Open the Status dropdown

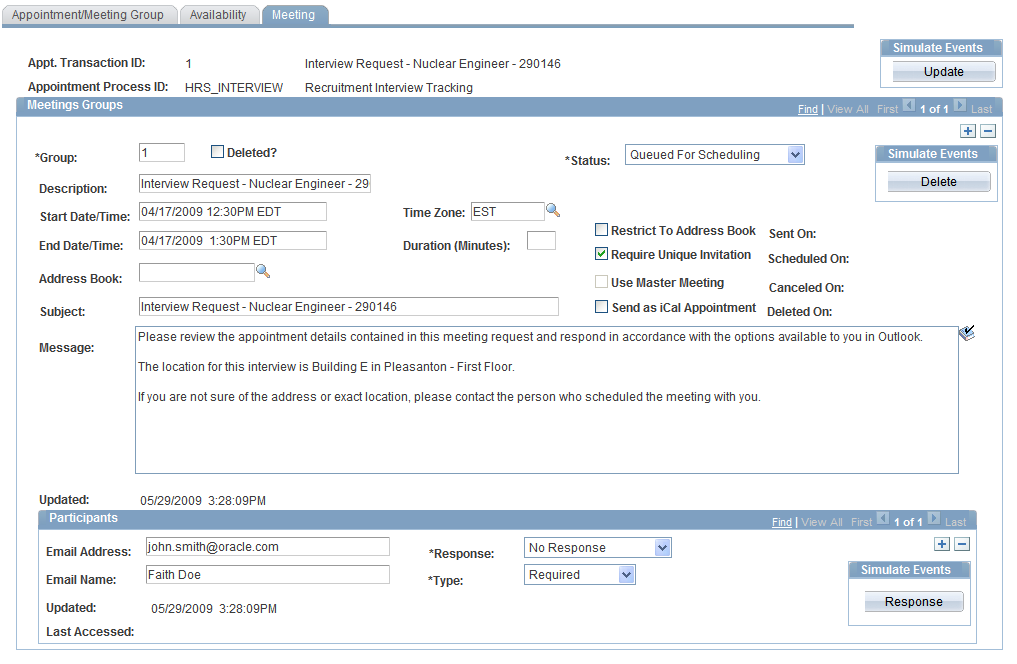(x=715, y=154)
